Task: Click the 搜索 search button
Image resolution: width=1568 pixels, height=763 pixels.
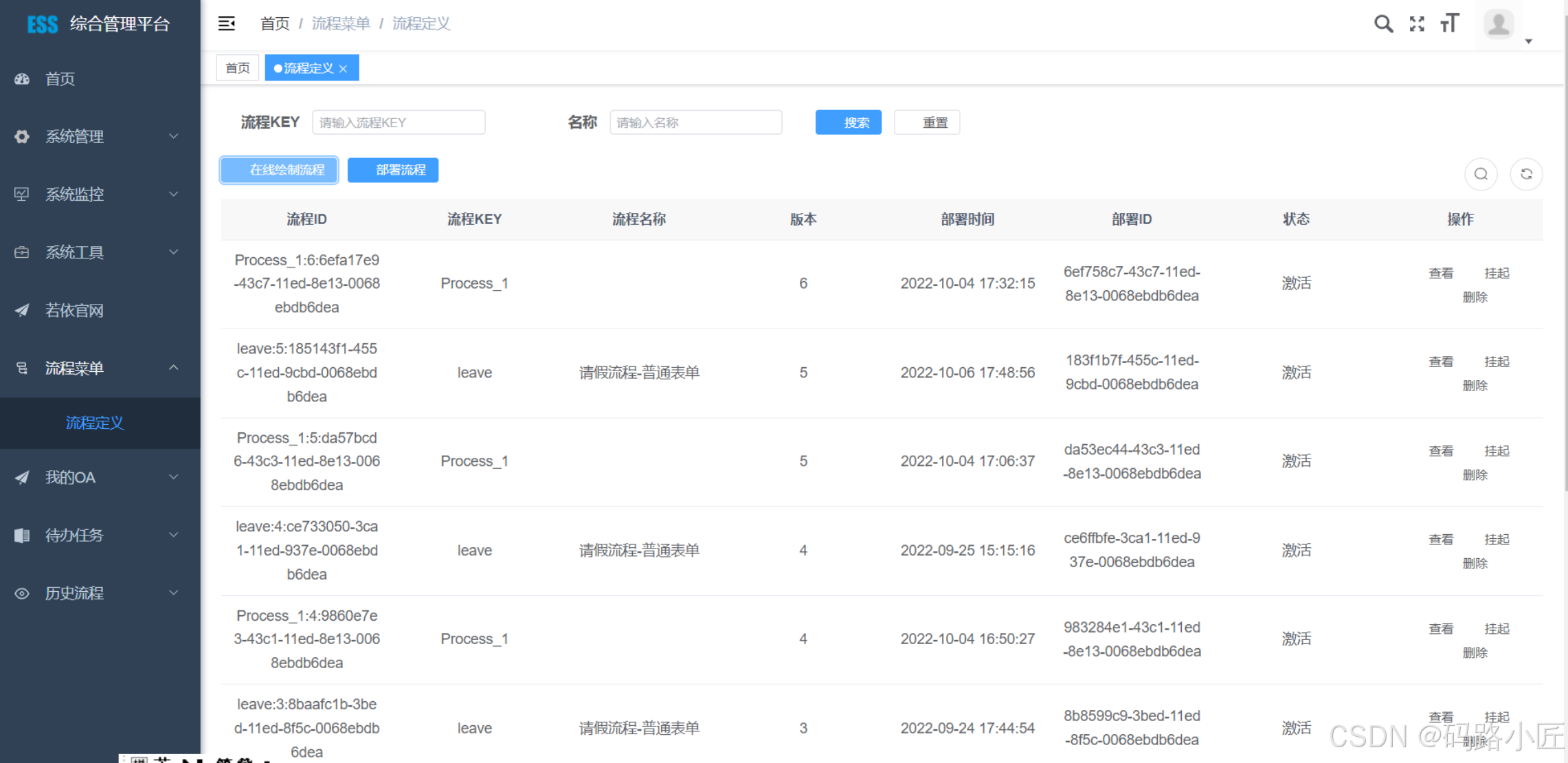Action: coord(849,122)
